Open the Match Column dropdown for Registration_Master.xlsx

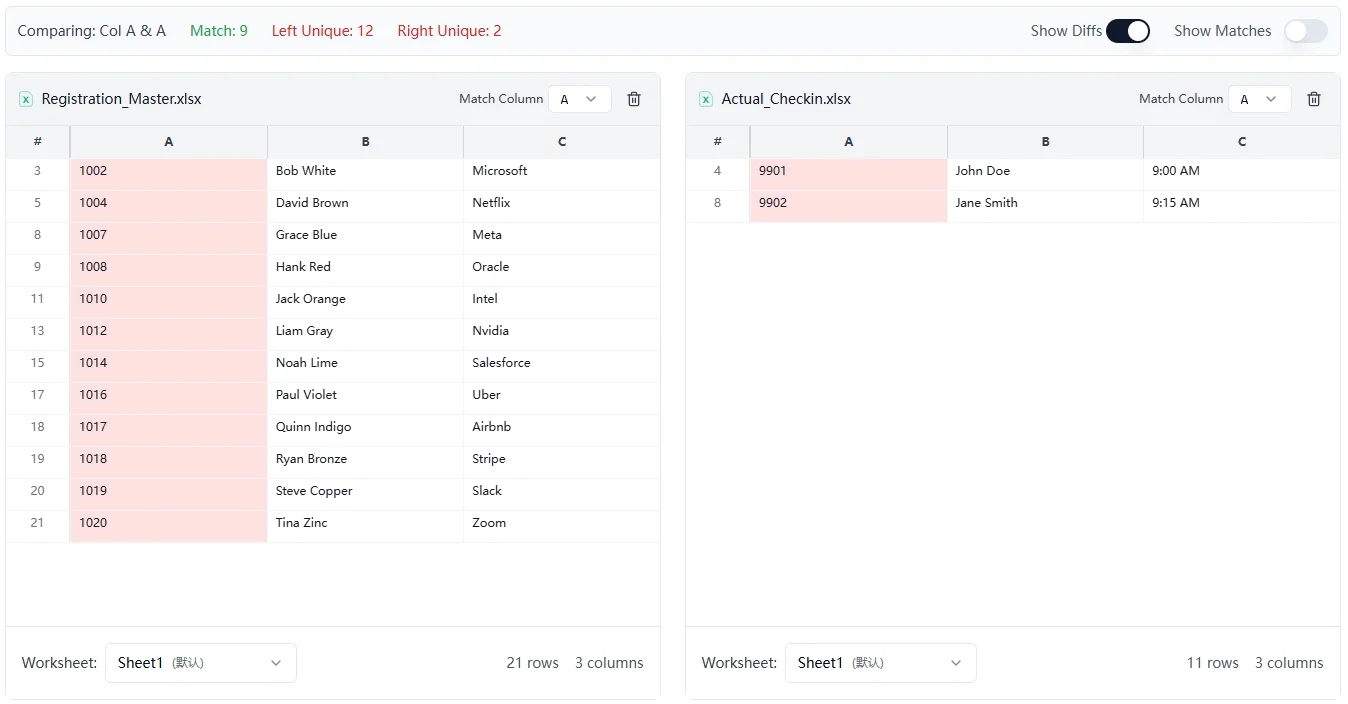(x=580, y=99)
